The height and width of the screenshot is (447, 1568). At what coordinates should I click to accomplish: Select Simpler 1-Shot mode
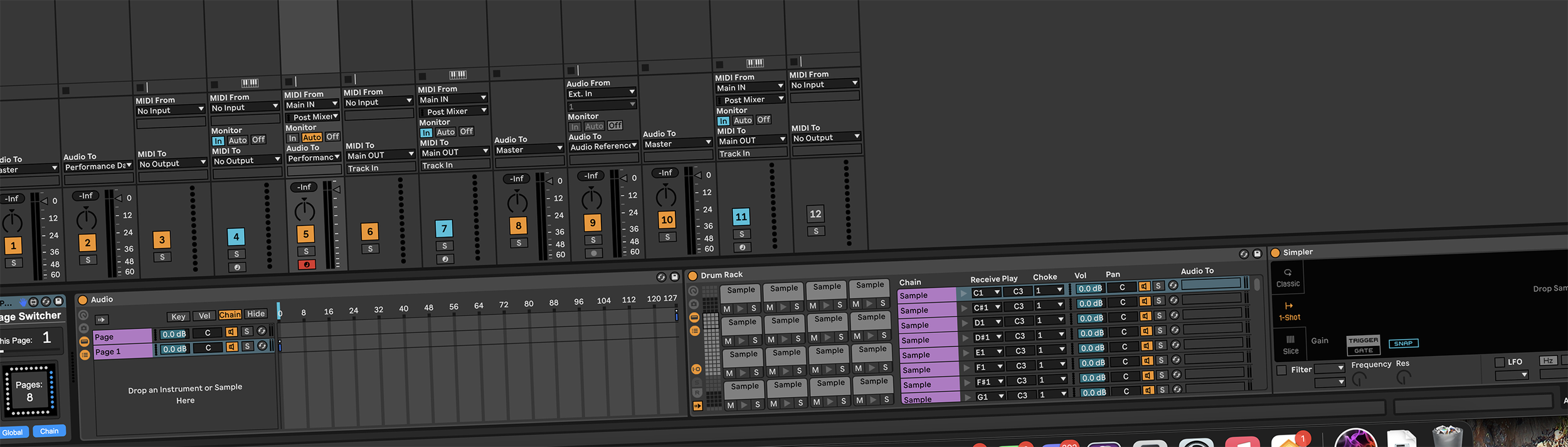(x=1290, y=311)
